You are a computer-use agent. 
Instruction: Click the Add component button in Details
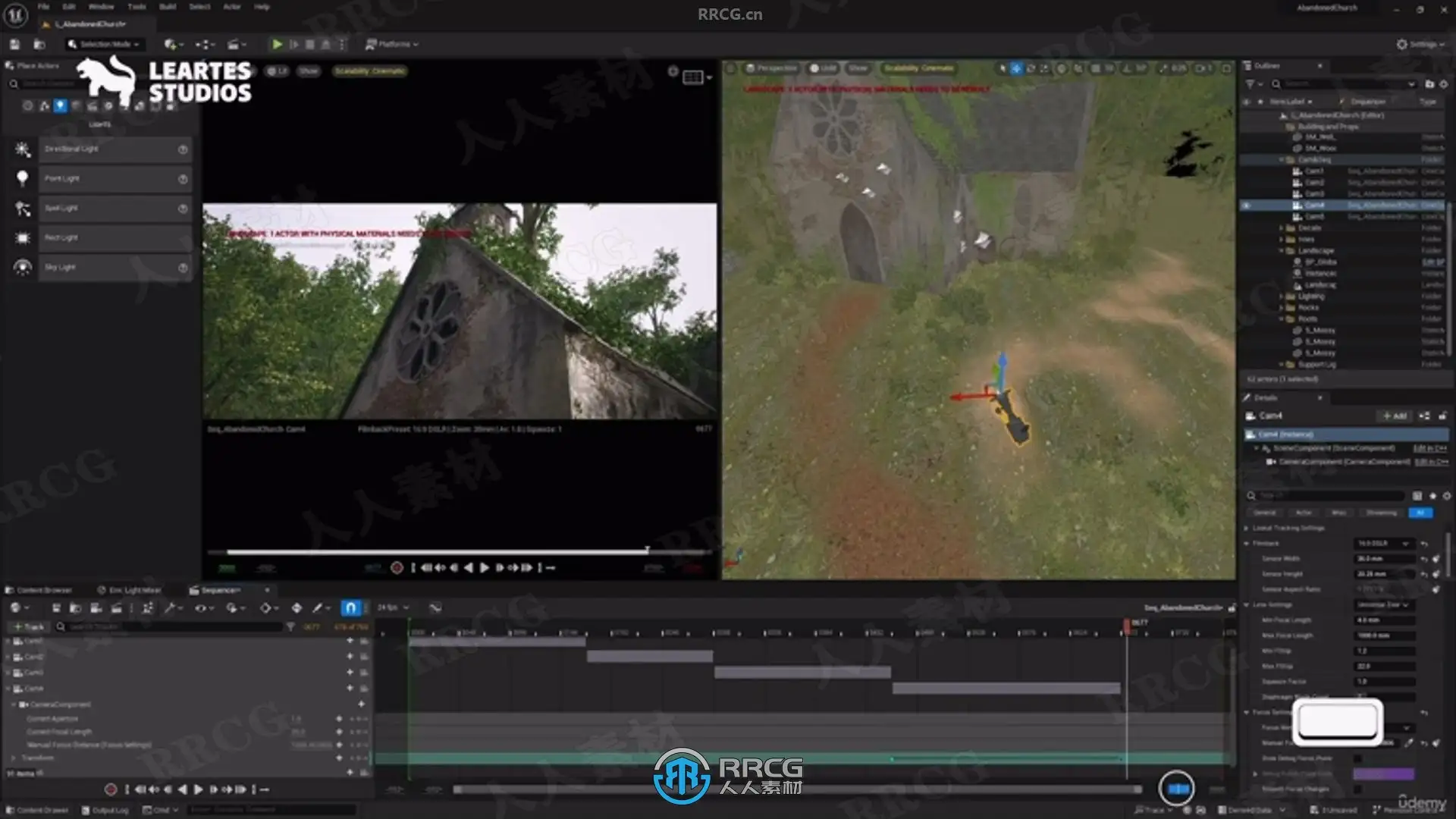pyautogui.click(x=1395, y=416)
